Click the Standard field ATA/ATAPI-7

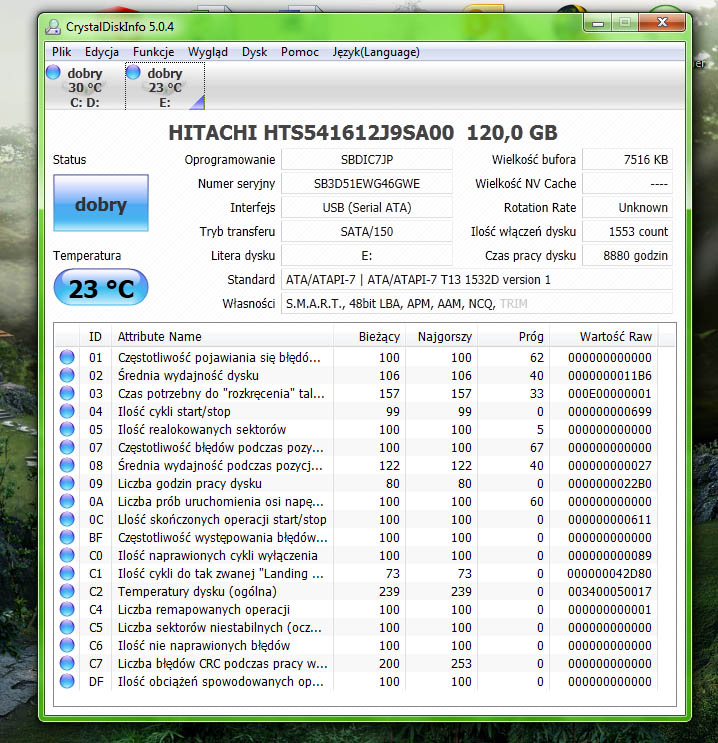coord(477,280)
